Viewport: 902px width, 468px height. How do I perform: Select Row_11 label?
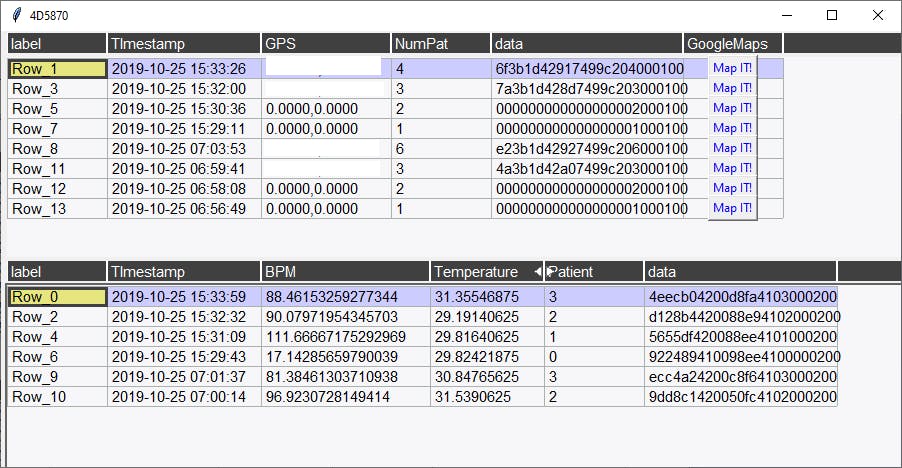tap(58, 169)
